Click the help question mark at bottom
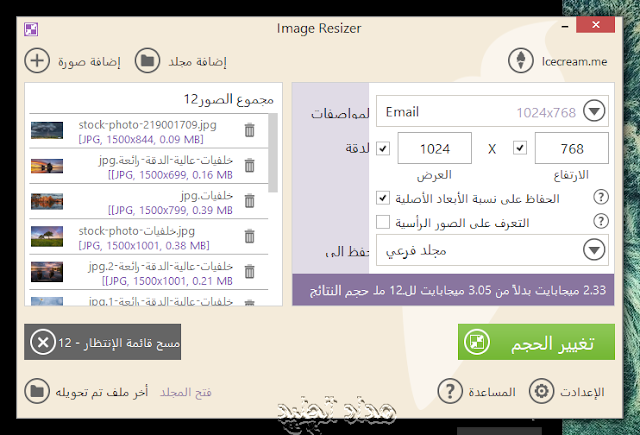The image size is (640, 435). pos(450,391)
